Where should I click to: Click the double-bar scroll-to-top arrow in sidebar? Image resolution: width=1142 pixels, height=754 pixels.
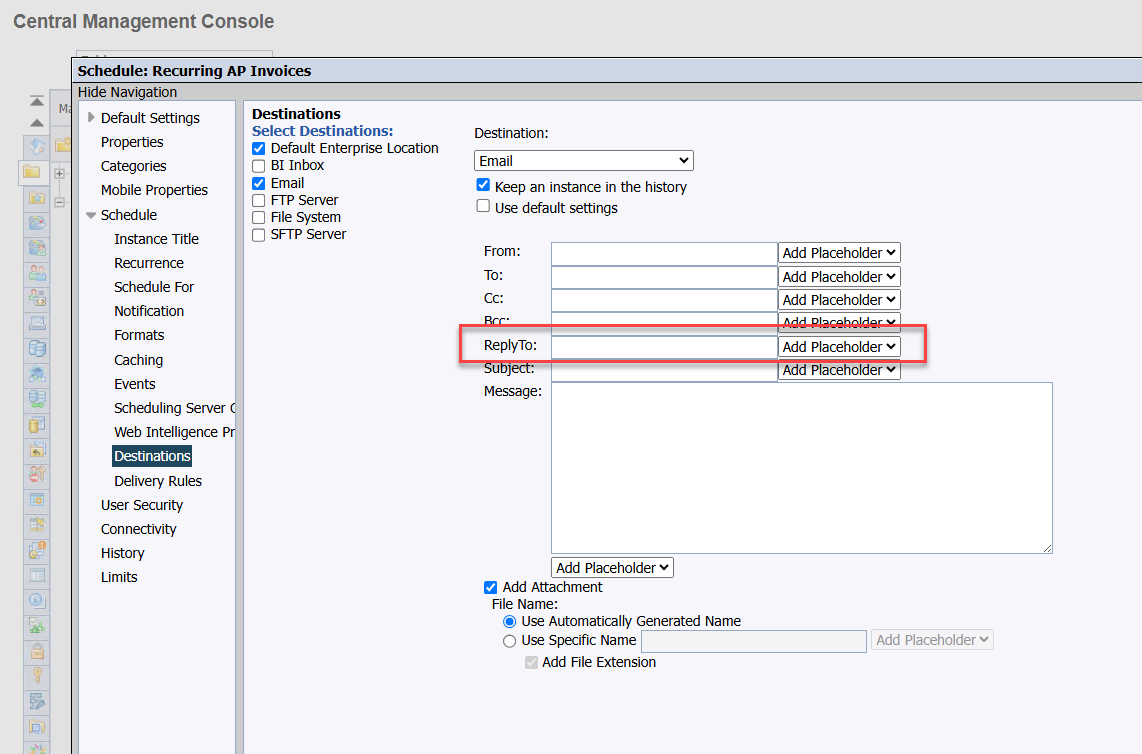[x=36, y=101]
